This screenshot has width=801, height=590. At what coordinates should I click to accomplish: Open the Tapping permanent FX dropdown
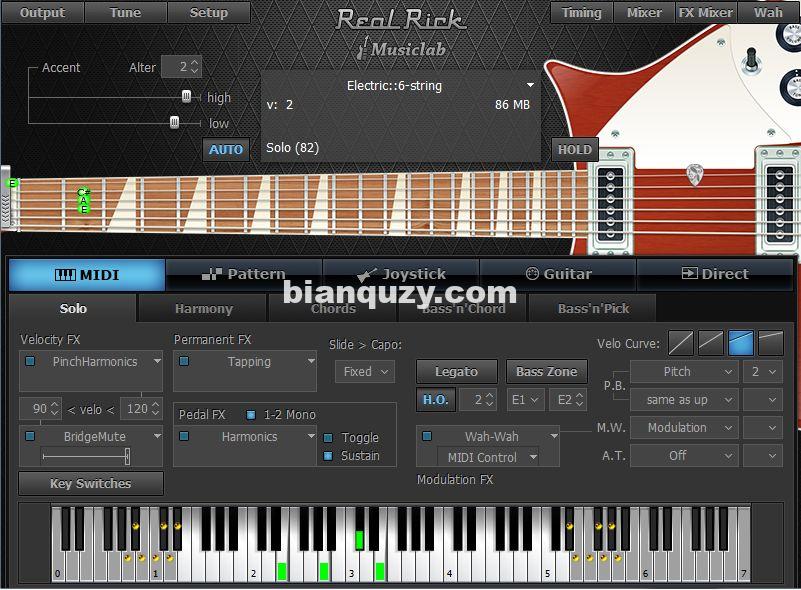[311, 361]
